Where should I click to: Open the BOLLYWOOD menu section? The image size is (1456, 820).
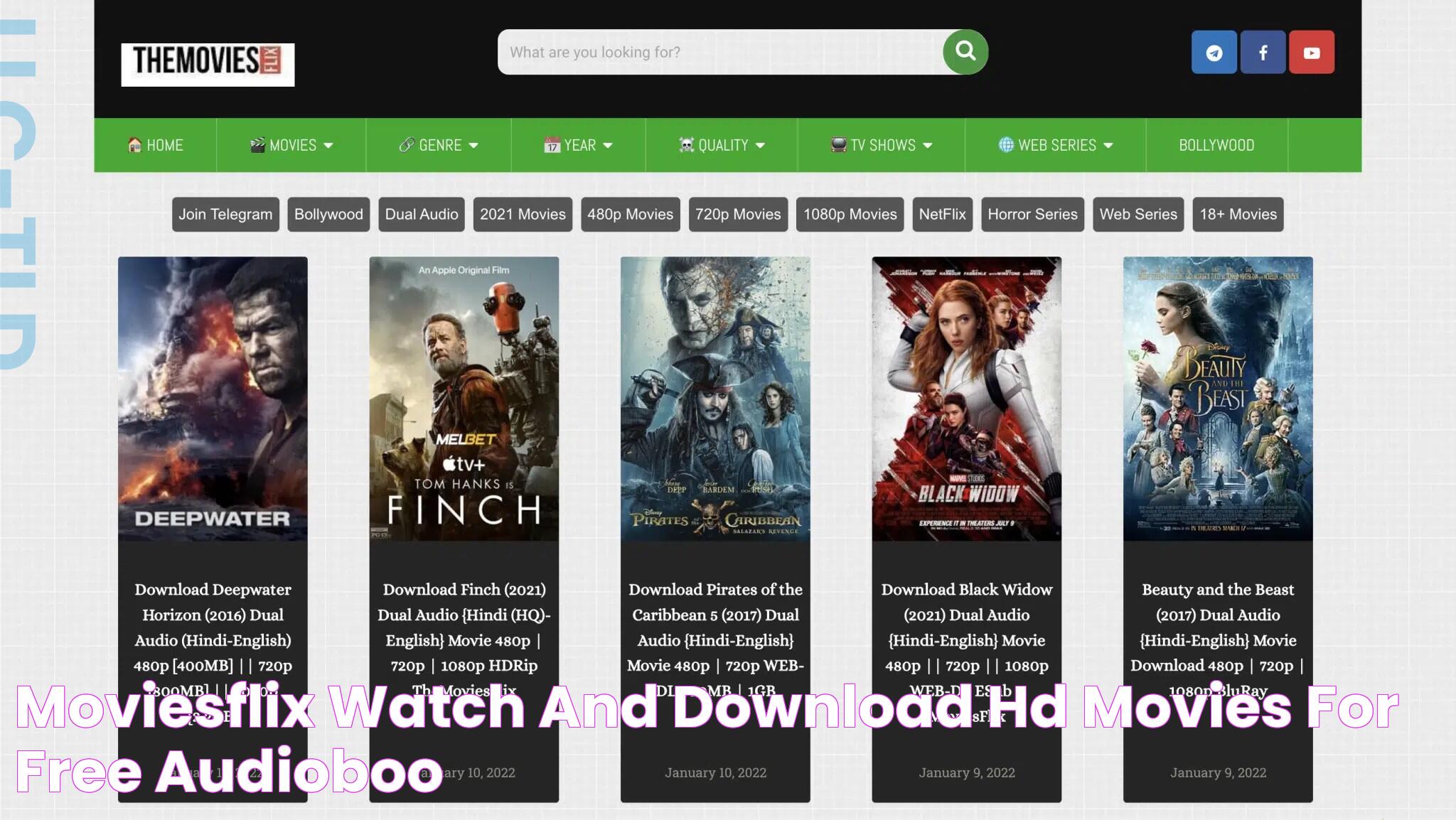(1216, 144)
